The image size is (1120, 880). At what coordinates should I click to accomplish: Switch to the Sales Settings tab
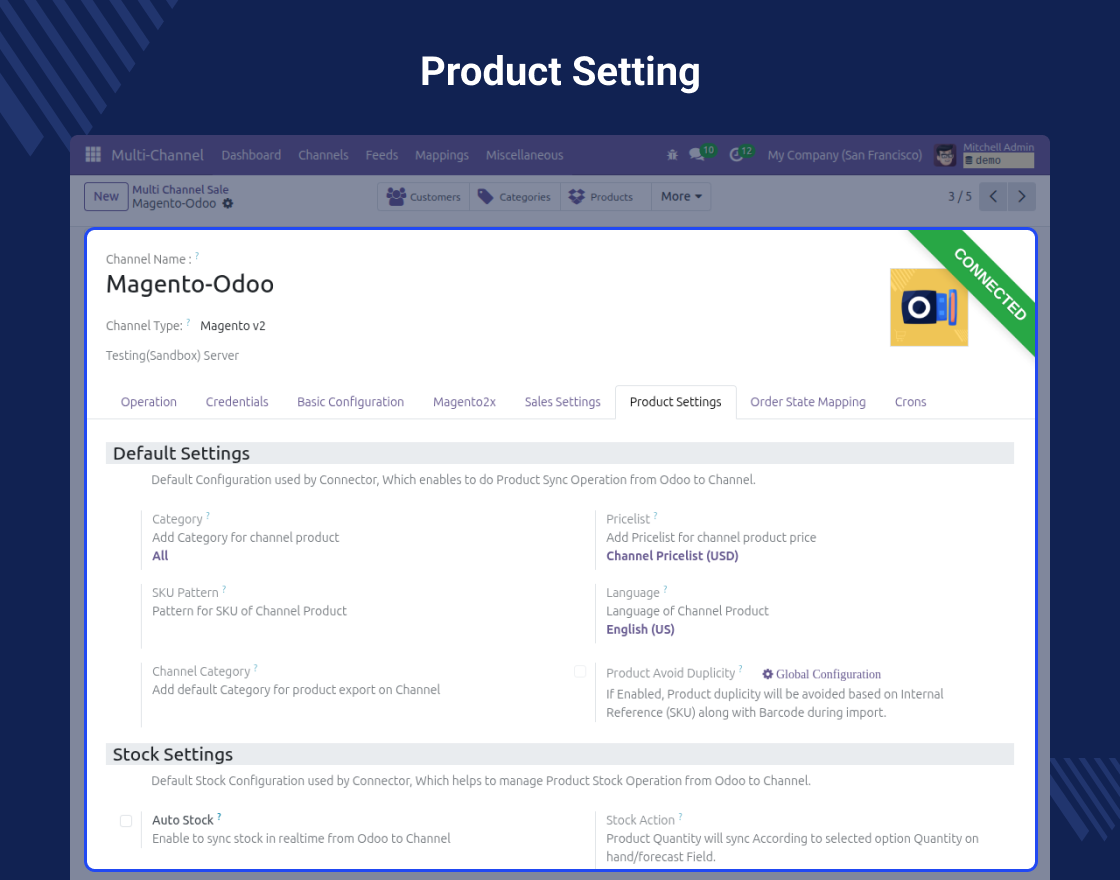point(562,402)
